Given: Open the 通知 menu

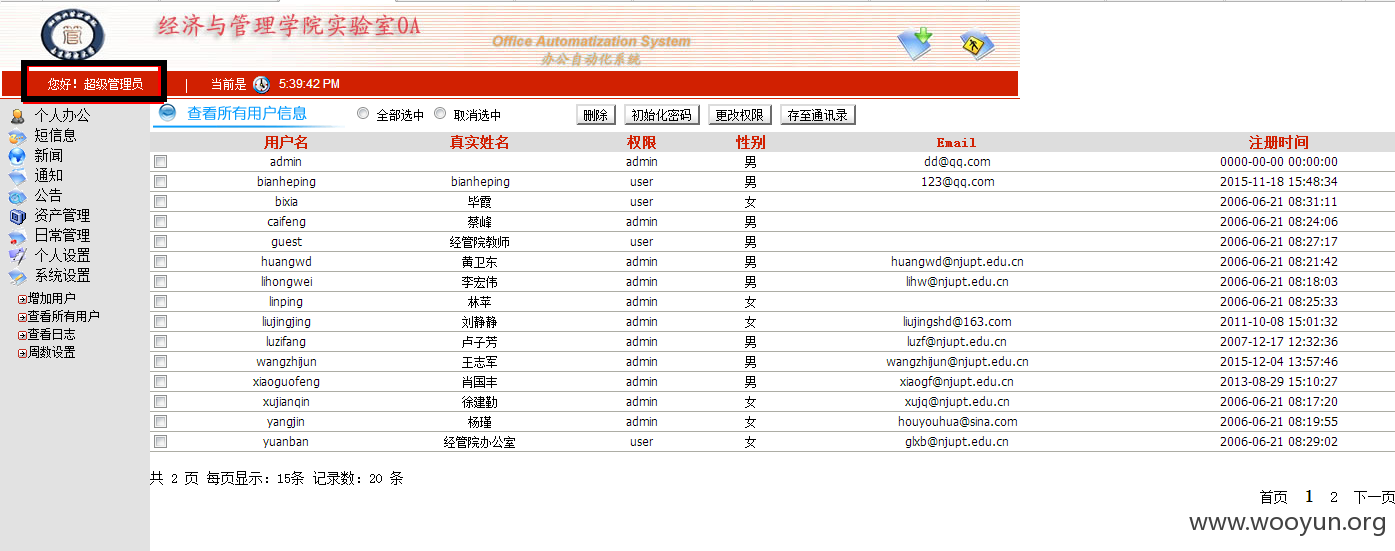Looking at the screenshot, I should point(48,176).
